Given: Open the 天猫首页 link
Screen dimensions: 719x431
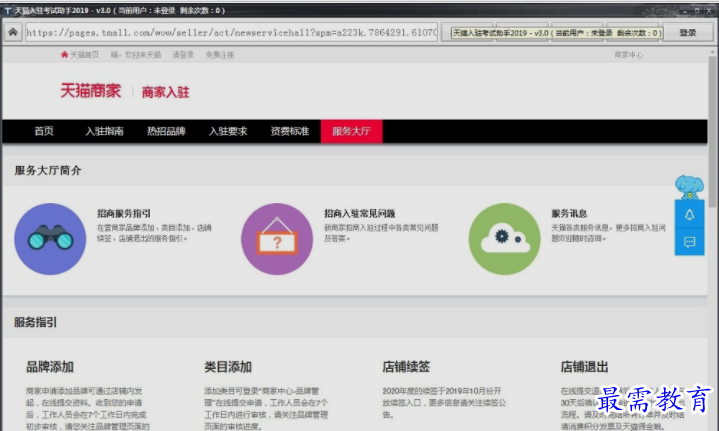Looking at the screenshot, I should (x=80, y=55).
